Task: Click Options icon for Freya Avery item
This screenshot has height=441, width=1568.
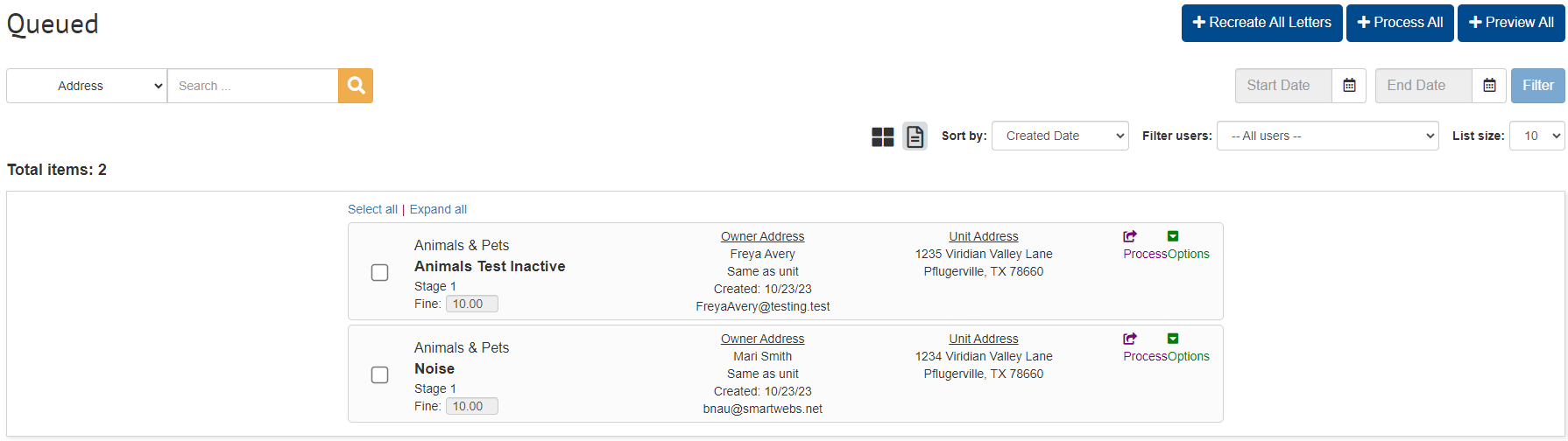Action: pyautogui.click(x=1173, y=236)
